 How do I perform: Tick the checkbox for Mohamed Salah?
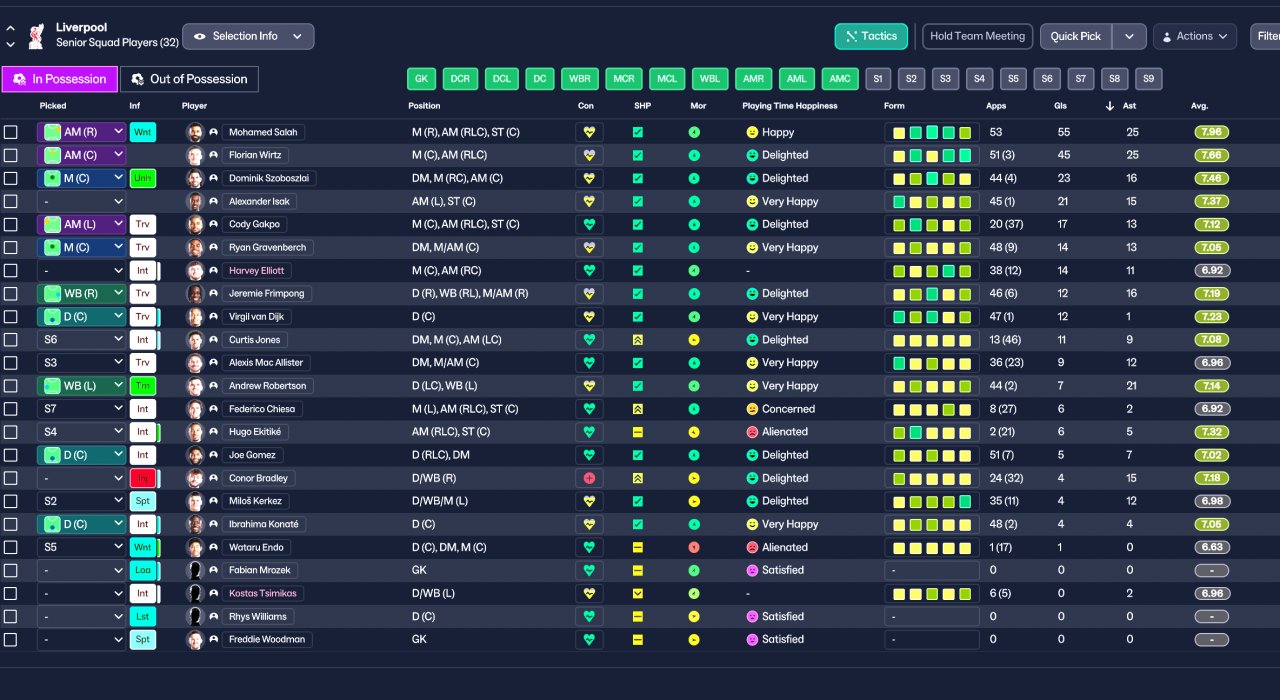10,132
